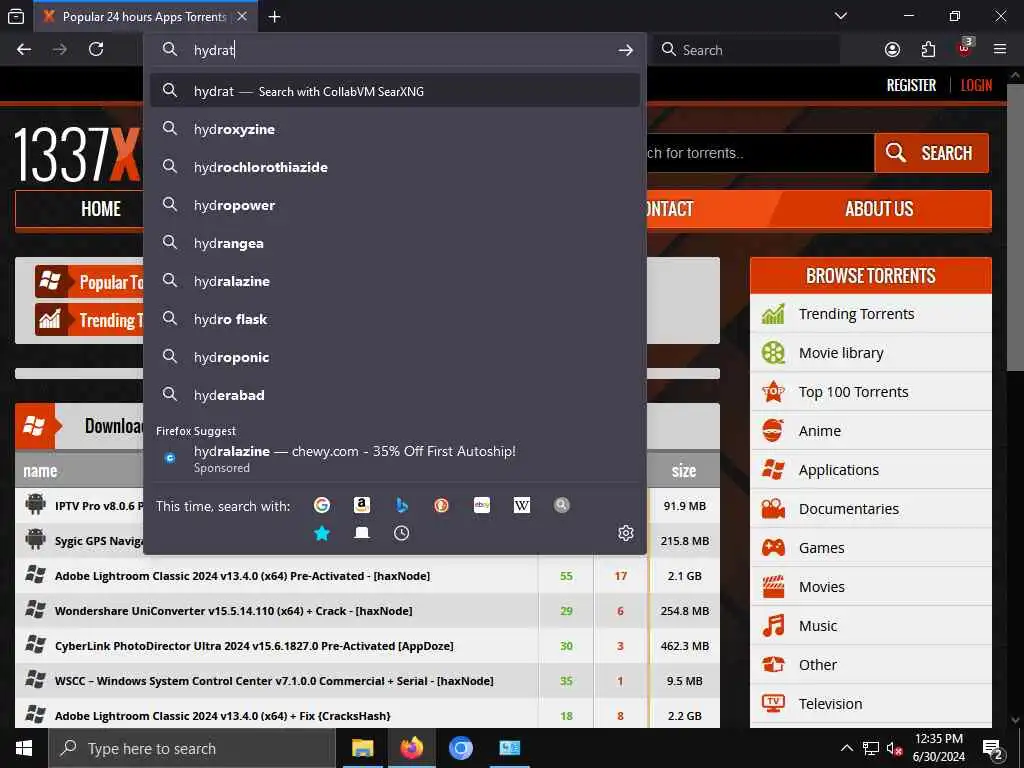The height and width of the screenshot is (768, 1024).
Task: Click the Music note icon
Action: point(773,626)
